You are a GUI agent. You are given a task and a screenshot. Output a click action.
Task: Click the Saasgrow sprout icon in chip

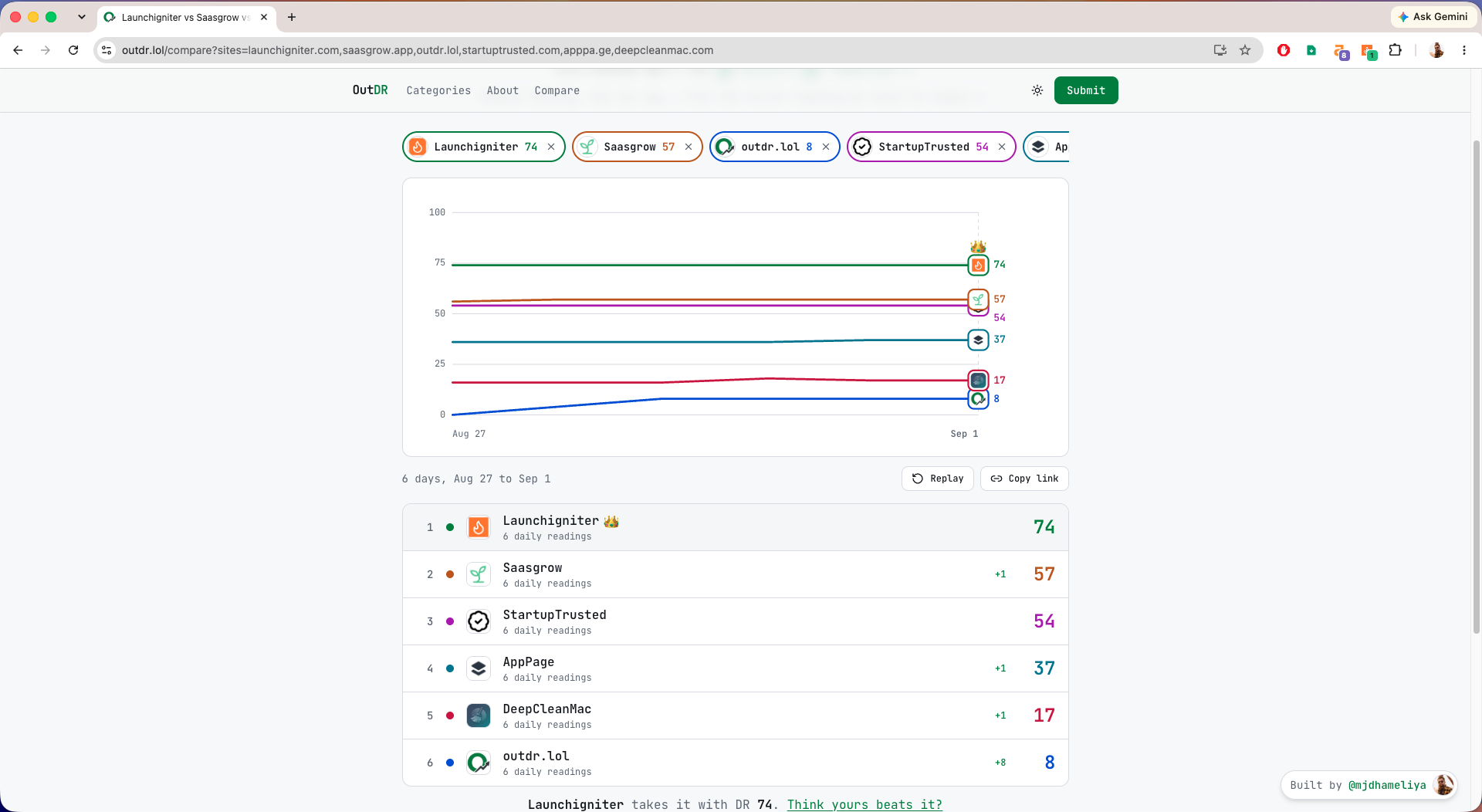coord(587,147)
